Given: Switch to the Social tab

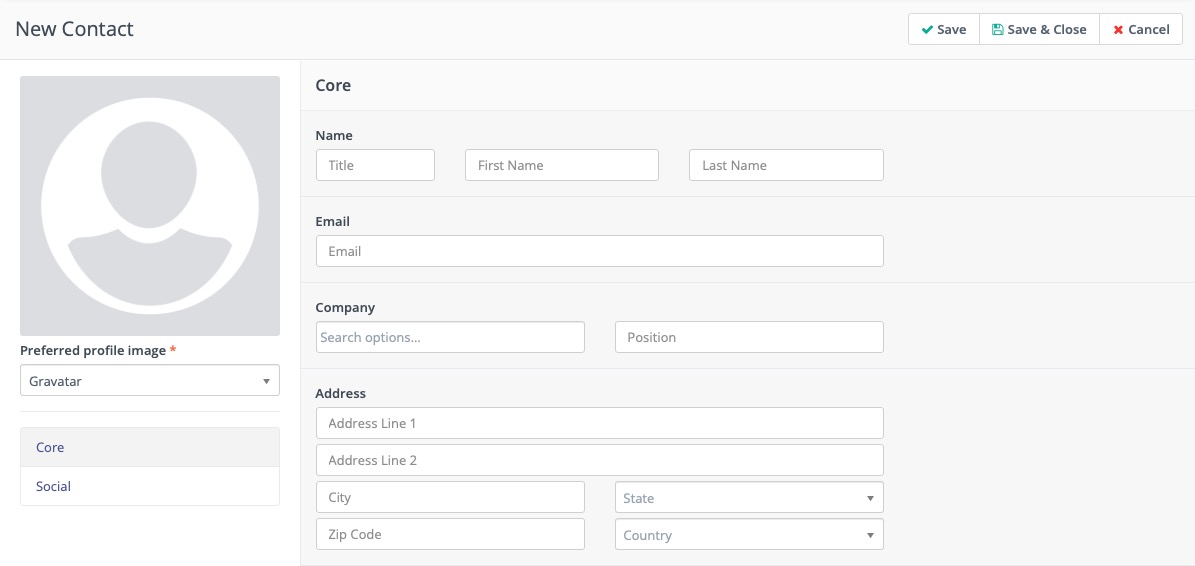Looking at the screenshot, I should click(x=150, y=486).
